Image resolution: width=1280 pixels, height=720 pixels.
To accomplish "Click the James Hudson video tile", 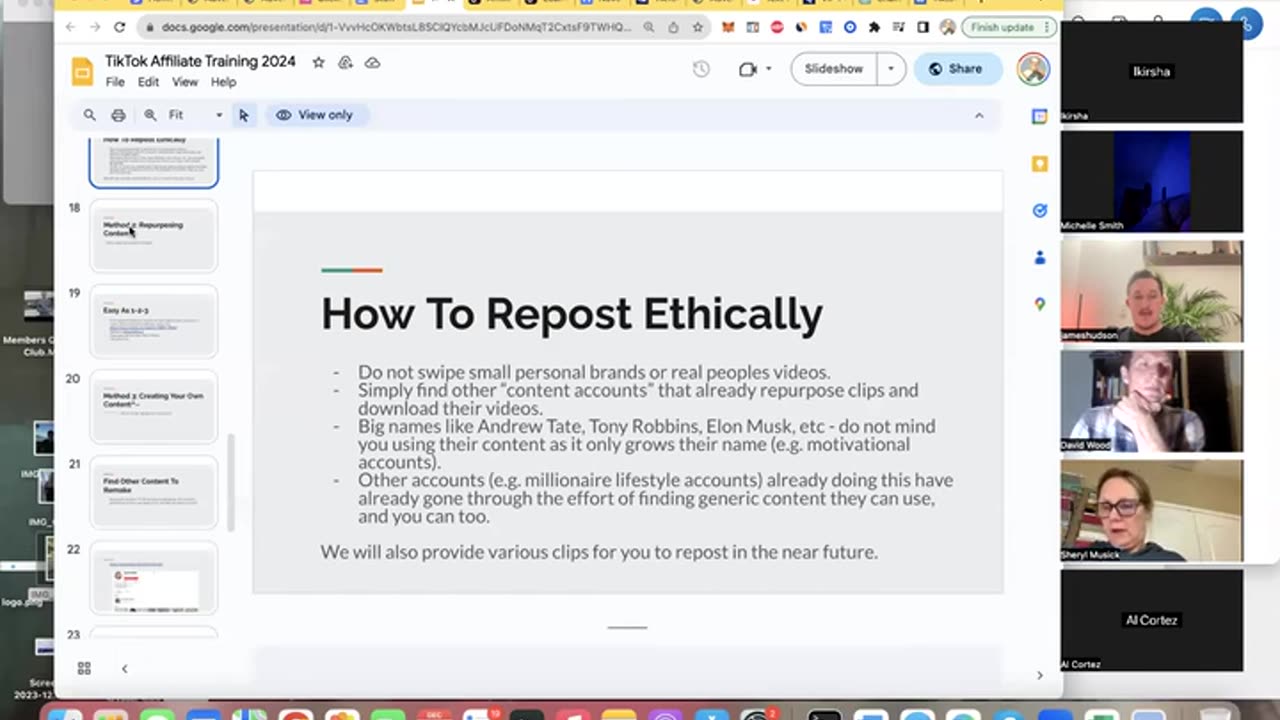I will (x=1152, y=291).
